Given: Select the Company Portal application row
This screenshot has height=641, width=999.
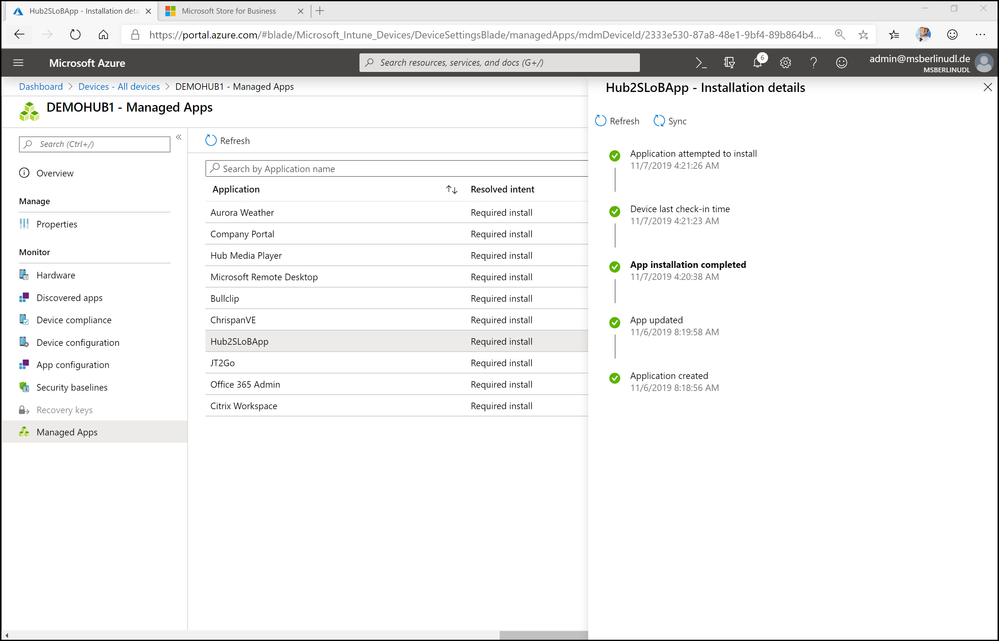Looking at the screenshot, I should pos(396,234).
